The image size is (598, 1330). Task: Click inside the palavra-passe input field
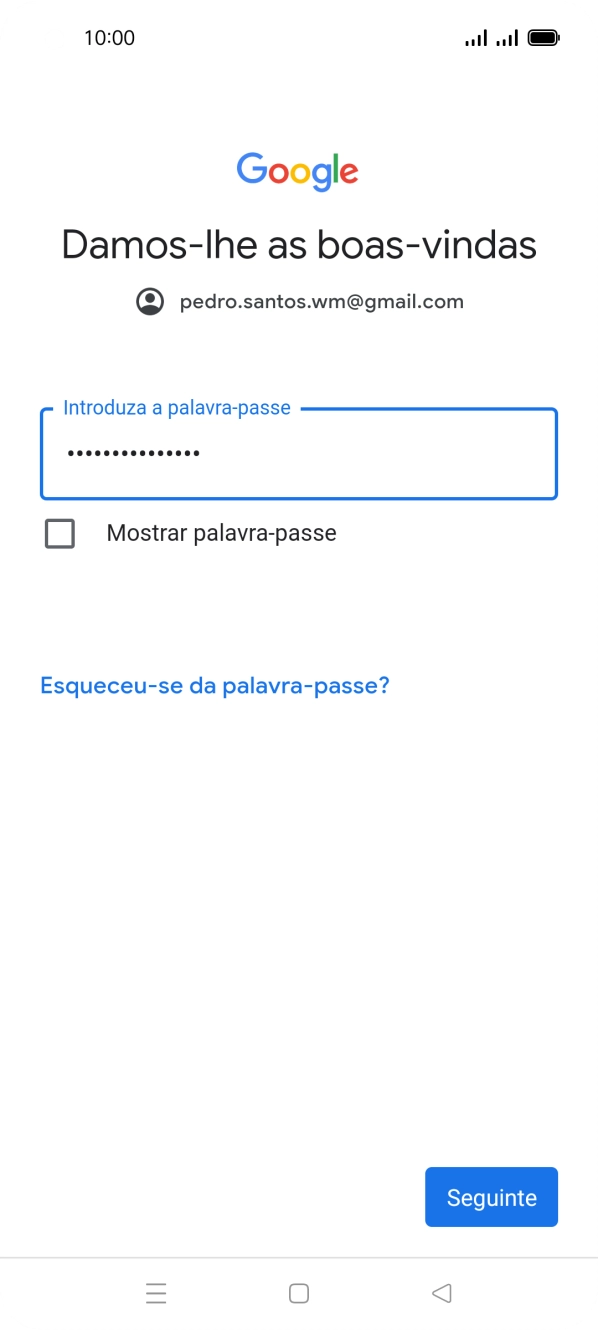coord(298,453)
